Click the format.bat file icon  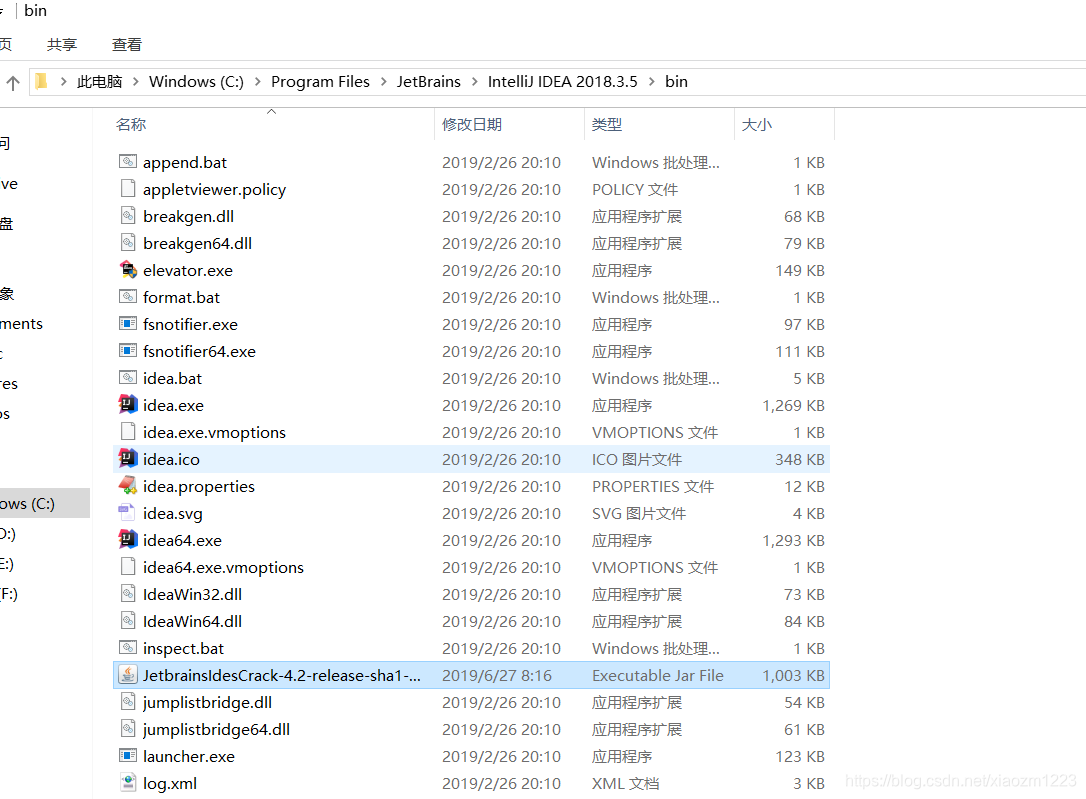click(127, 297)
